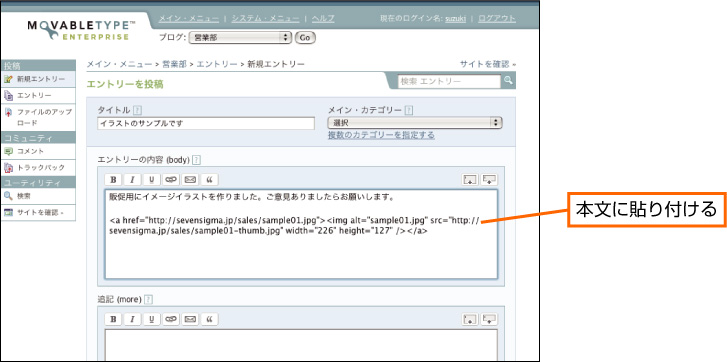727x362 pixels.
Task: Click Underline button in more editor toolbar
Action: (152, 319)
